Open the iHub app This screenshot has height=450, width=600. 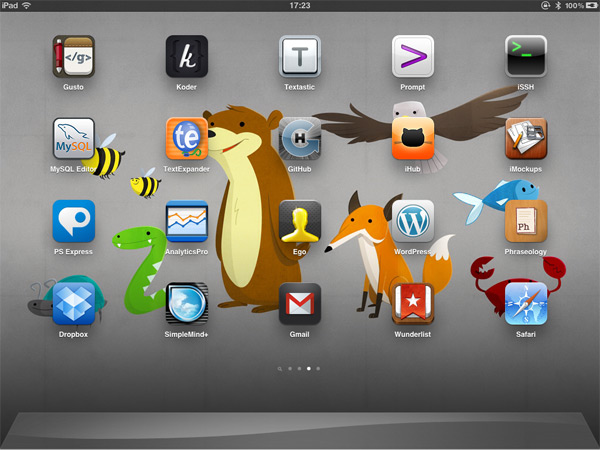(413, 139)
